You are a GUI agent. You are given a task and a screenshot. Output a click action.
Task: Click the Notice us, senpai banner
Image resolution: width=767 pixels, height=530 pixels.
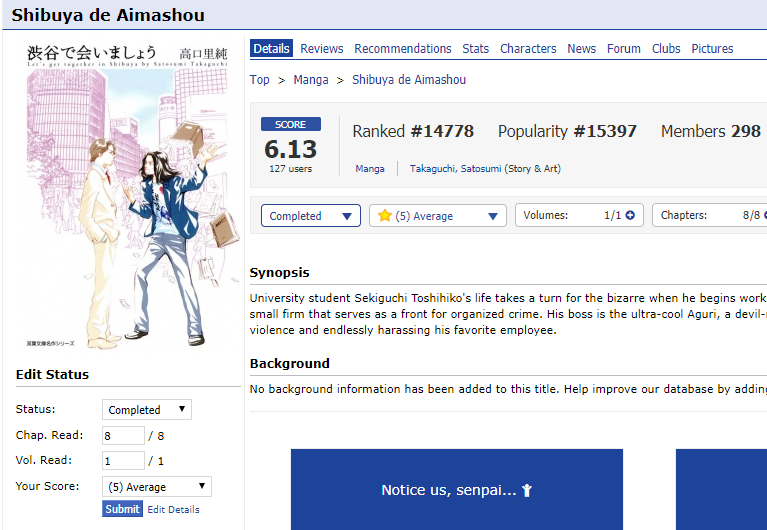[x=457, y=489]
